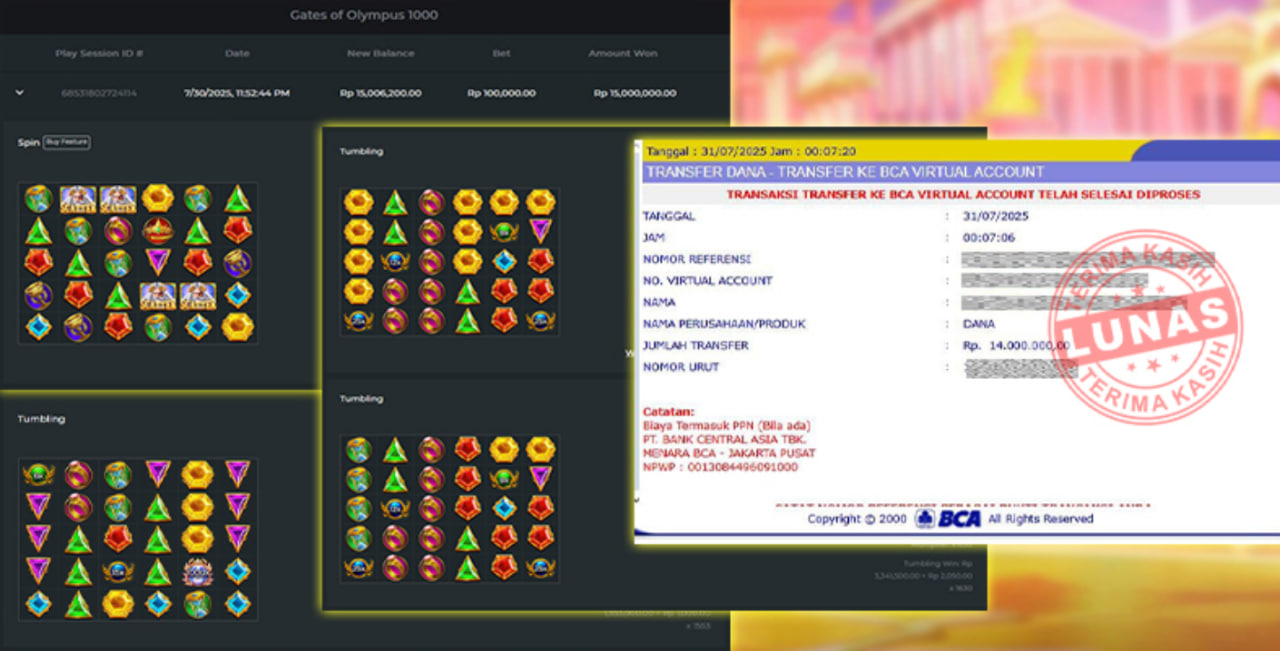
Task: Select the JAM value '00:07:06'
Action: pos(989,238)
